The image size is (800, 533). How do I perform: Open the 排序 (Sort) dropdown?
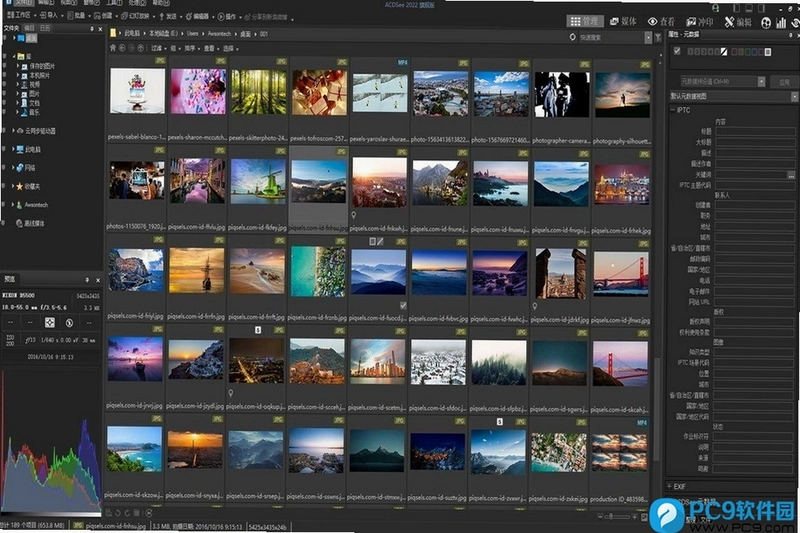coord(191,48)
